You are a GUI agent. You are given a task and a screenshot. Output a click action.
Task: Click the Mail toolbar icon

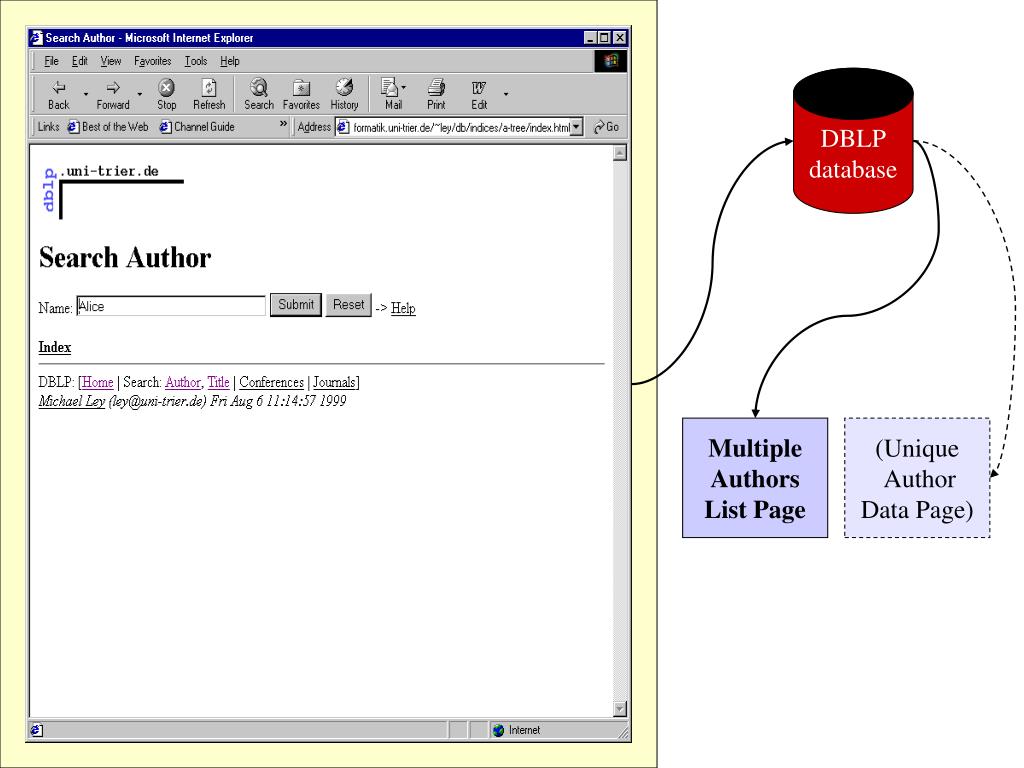point(392,94)
